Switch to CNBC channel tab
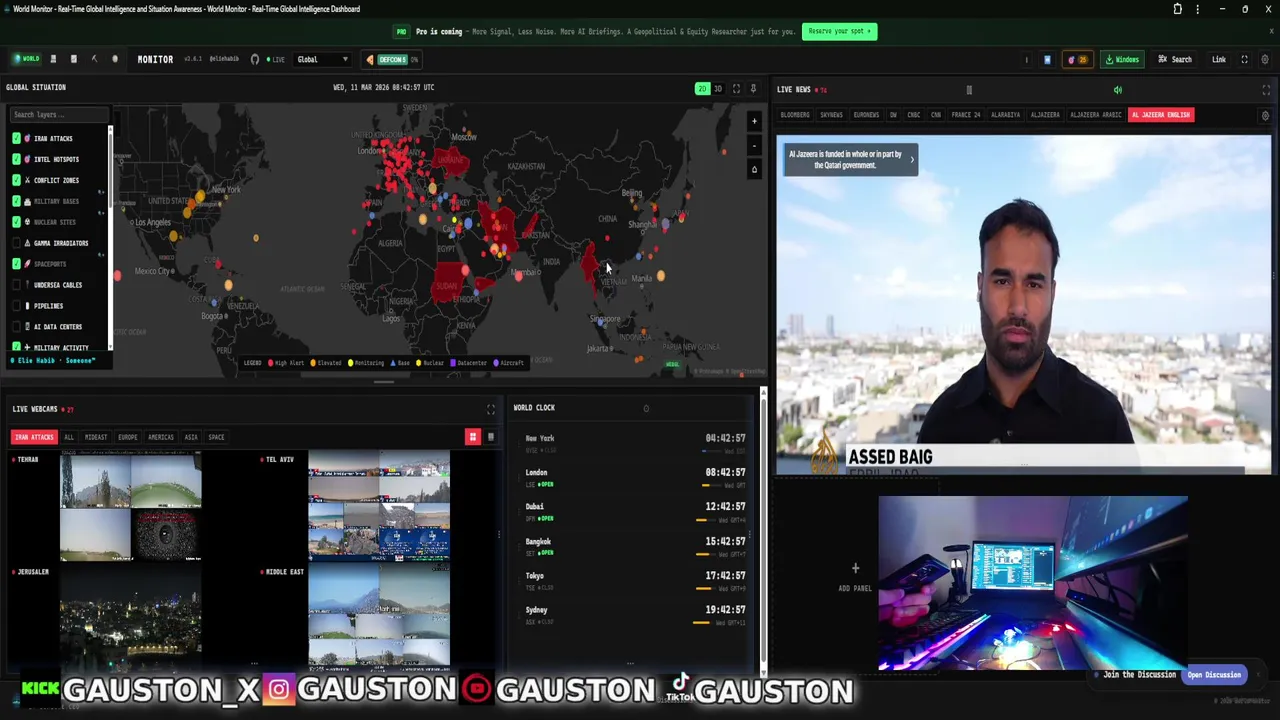 tap(913, 115)
